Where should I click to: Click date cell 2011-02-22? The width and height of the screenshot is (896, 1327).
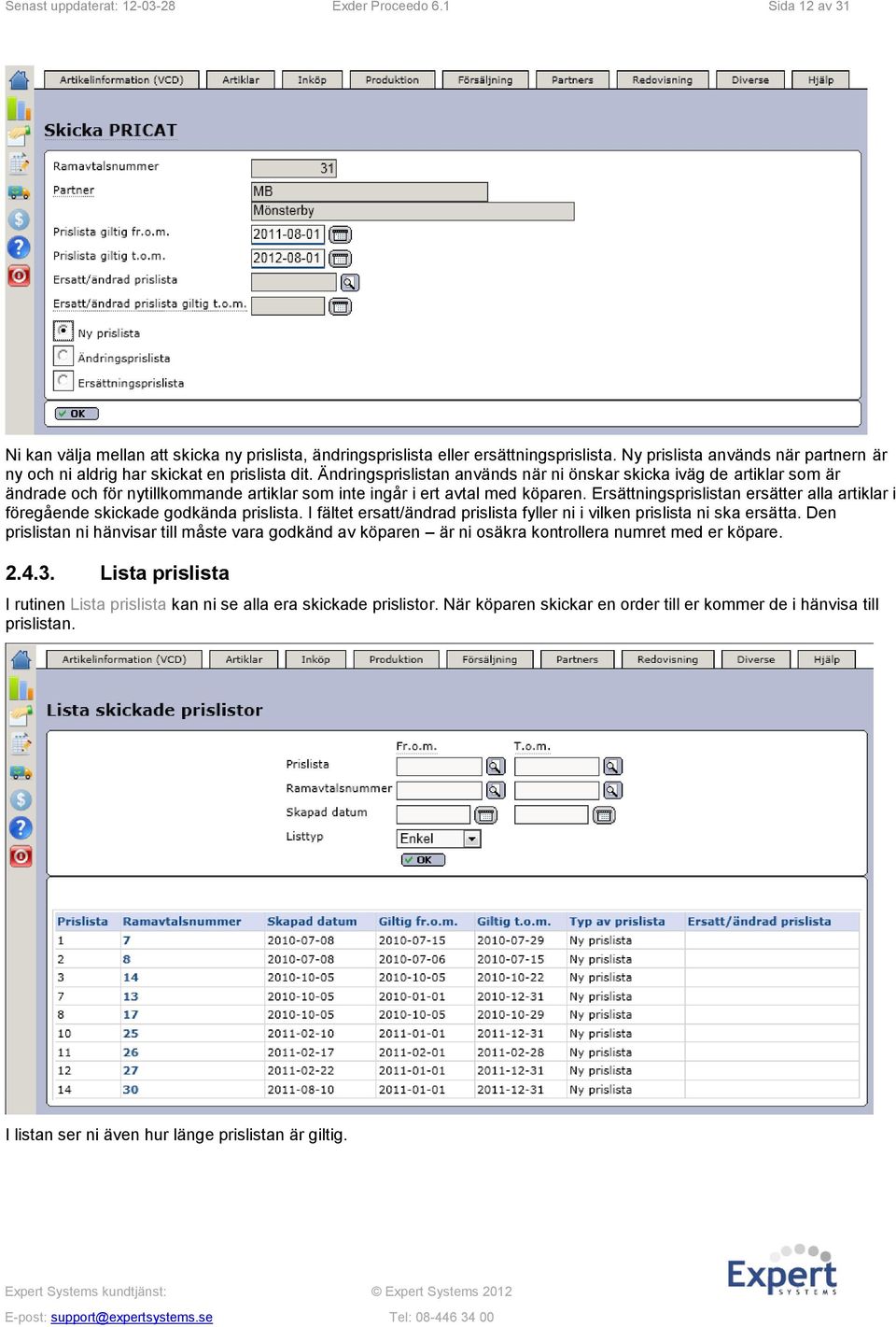point(301,1071)
